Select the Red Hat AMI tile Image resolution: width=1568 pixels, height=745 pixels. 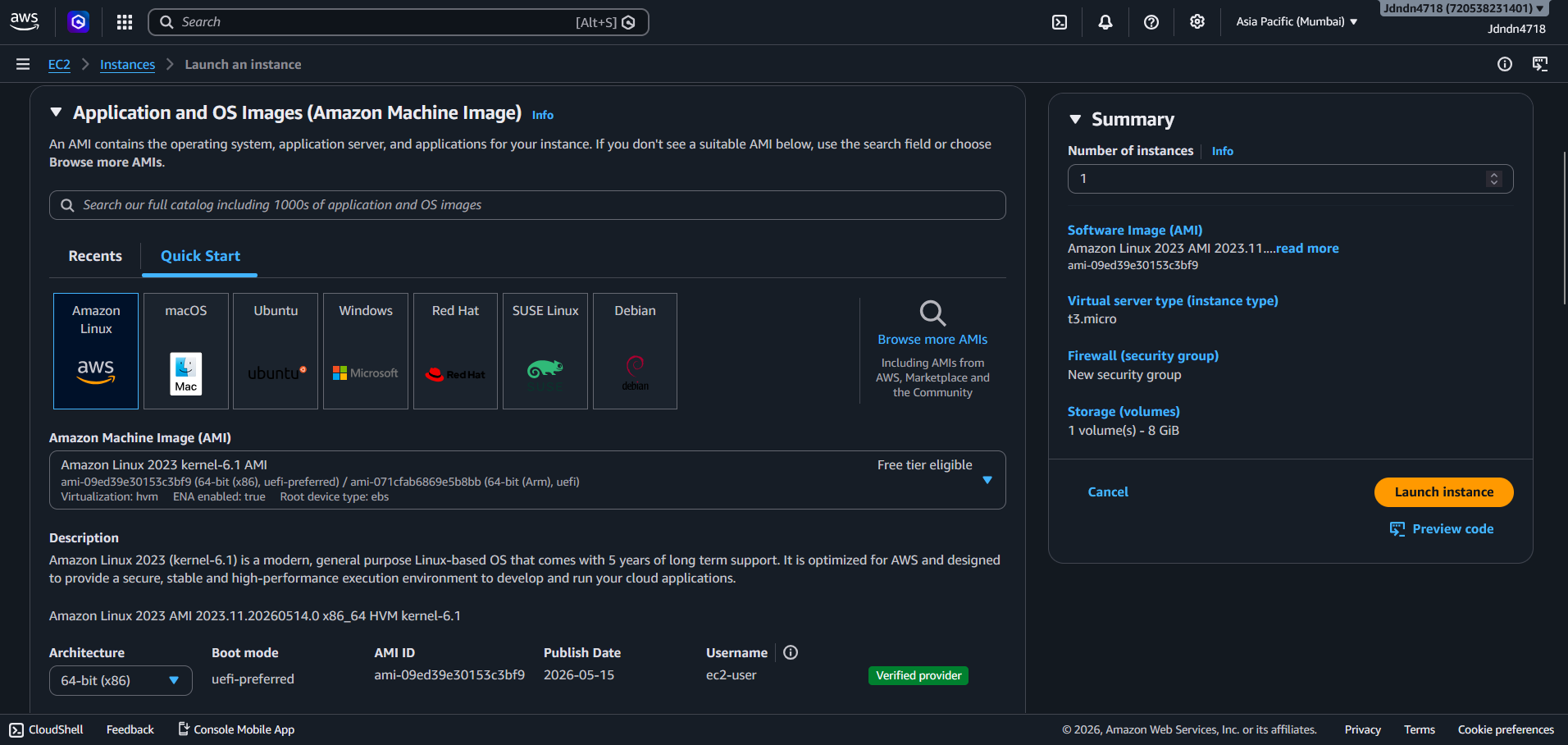[x=456, y=351]
